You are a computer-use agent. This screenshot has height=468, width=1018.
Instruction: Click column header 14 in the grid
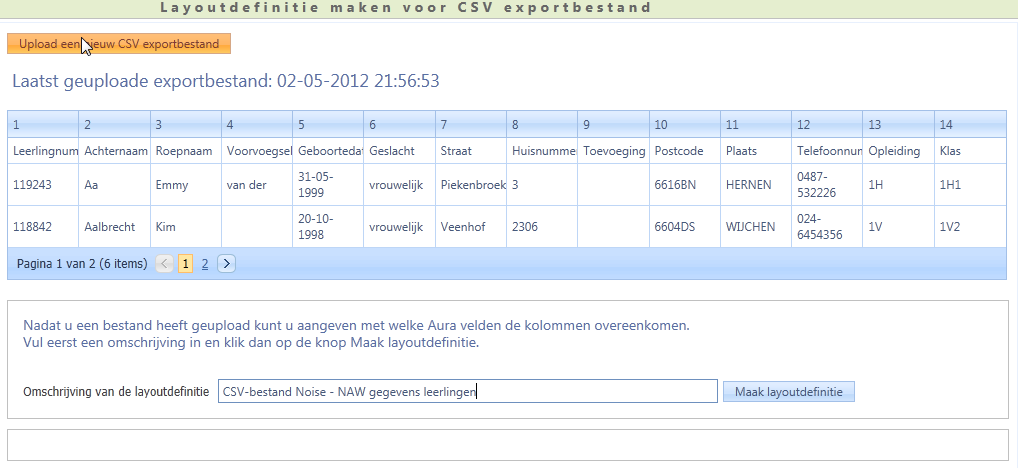(969, 125)
